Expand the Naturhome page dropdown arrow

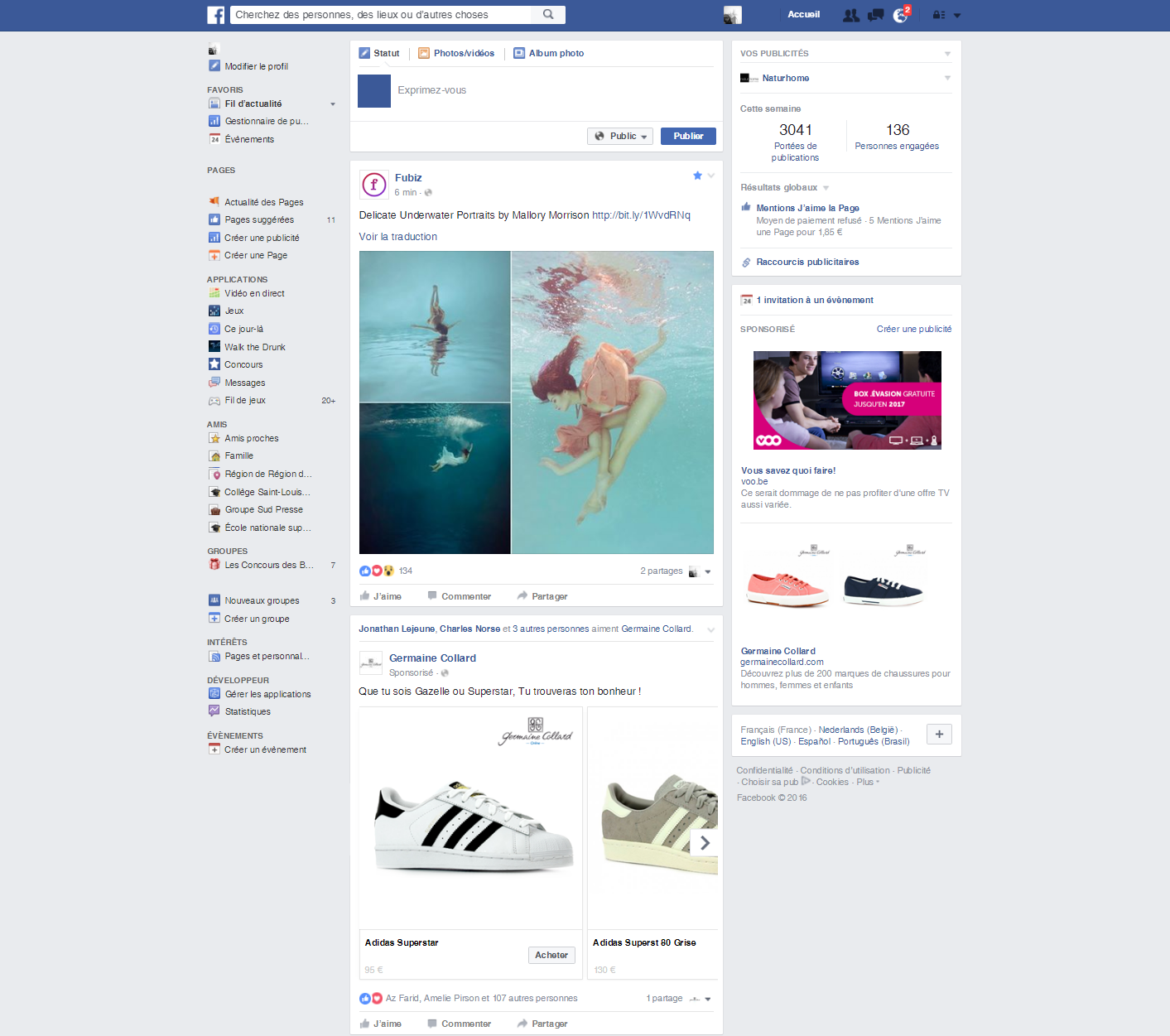click(x=947, y=78)
